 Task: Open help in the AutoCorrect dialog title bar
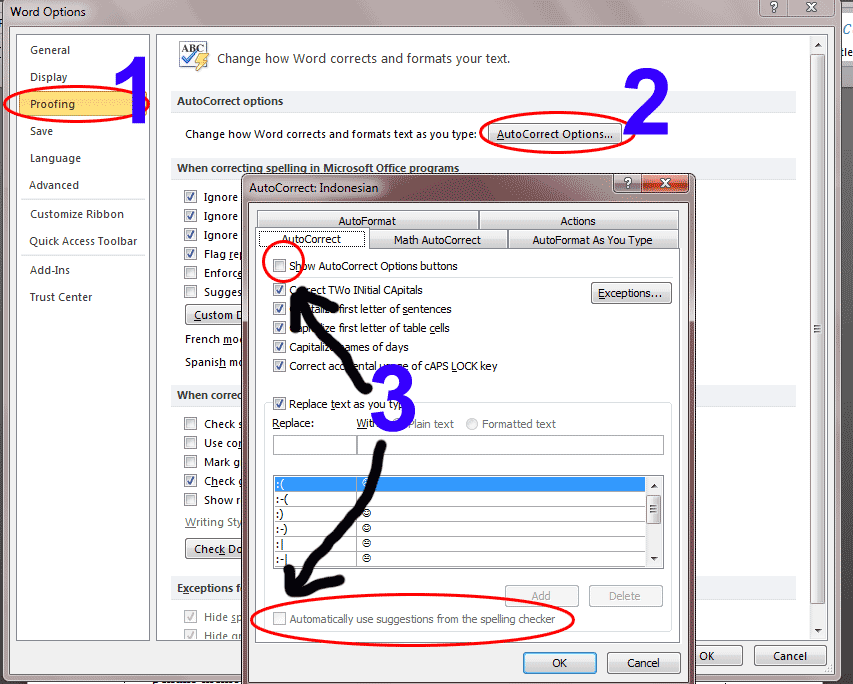[x=627, y=183]
